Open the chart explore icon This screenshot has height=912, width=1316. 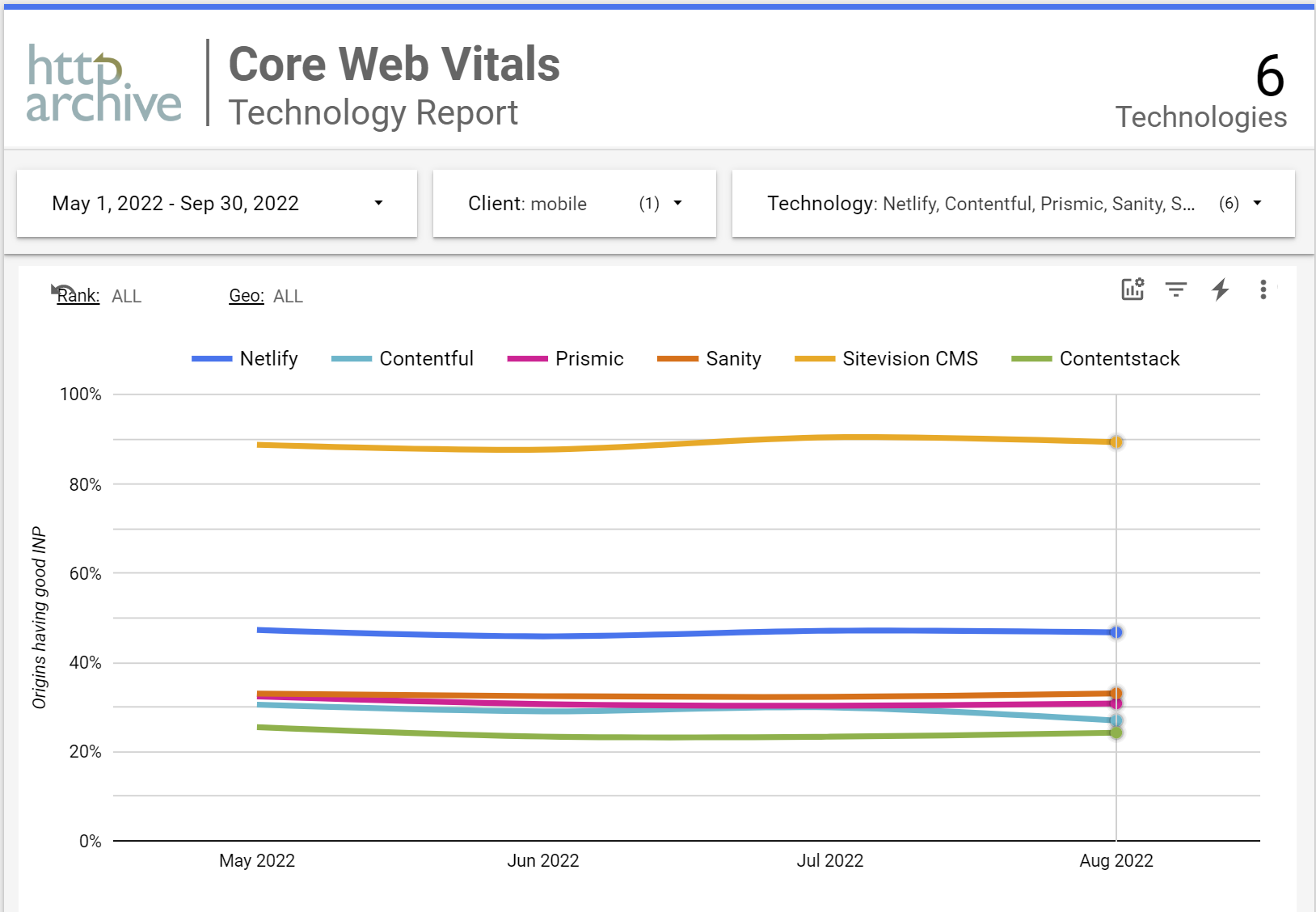click(x=1133, y=289)
